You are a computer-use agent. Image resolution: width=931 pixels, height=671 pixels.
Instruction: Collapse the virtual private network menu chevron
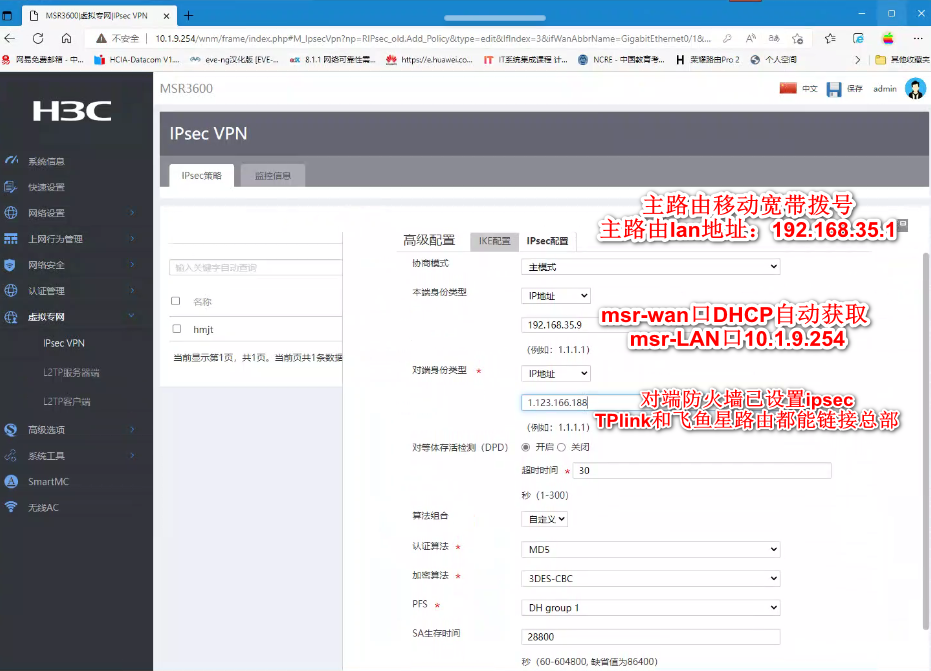click(x=132, y=316)
